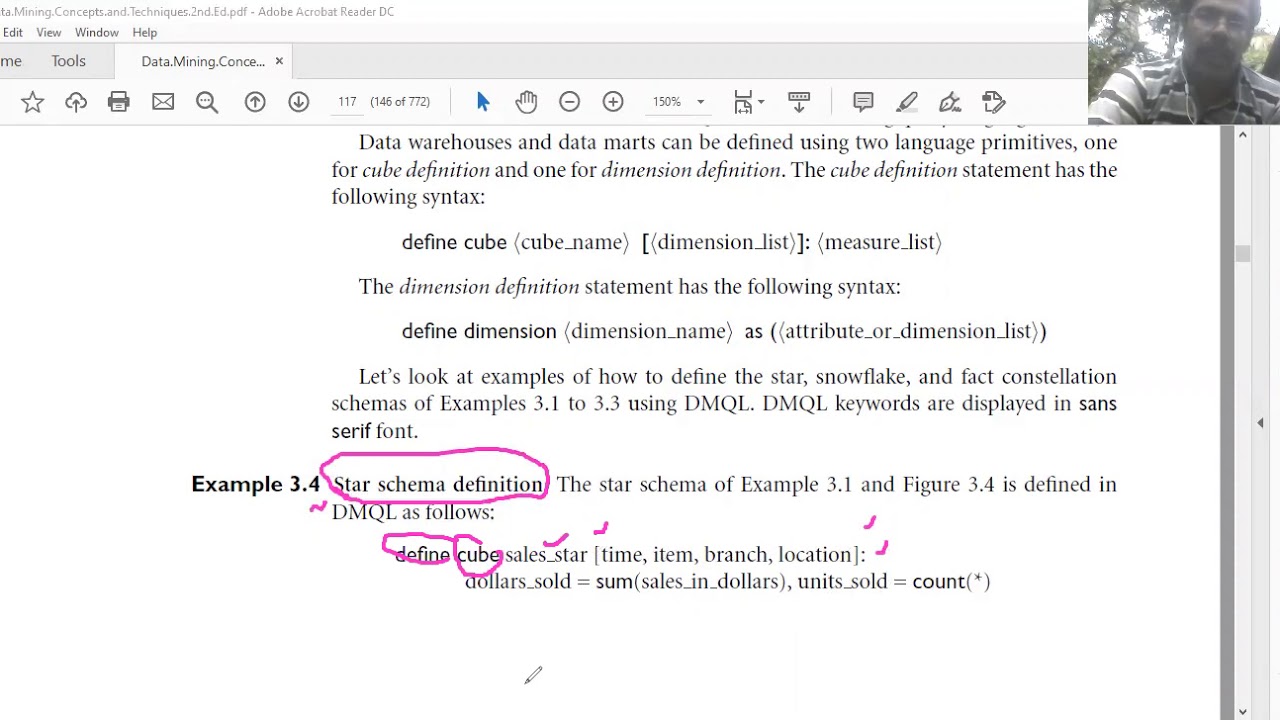
Task: Go to the previous page using the up arrow
Action: click(255, 102)
